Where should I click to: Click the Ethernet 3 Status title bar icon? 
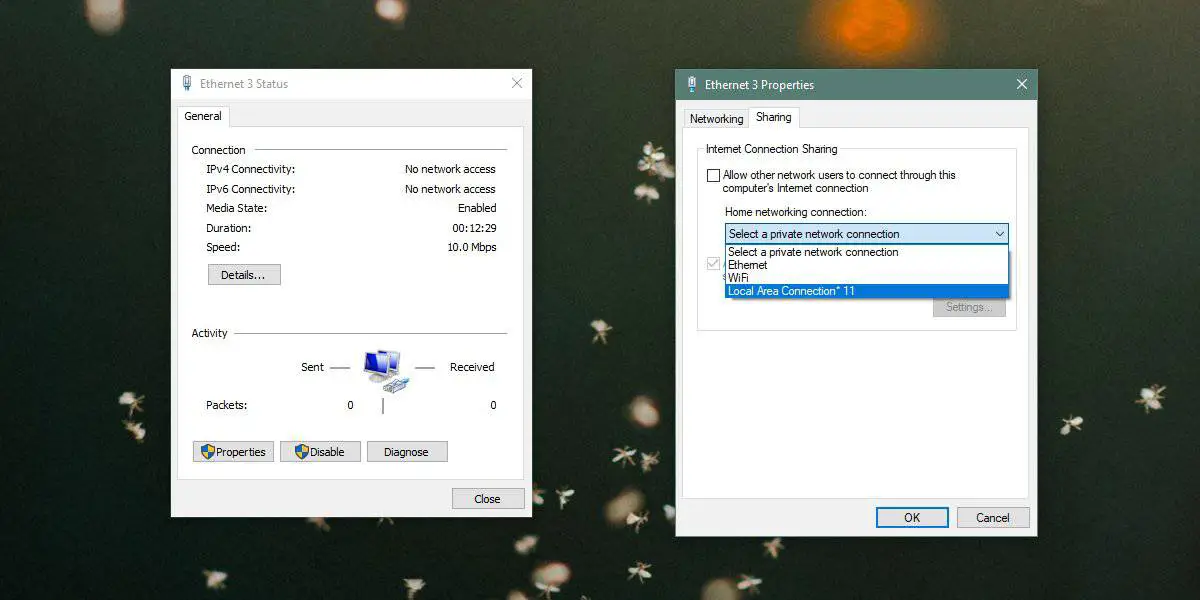click(187, 84)
